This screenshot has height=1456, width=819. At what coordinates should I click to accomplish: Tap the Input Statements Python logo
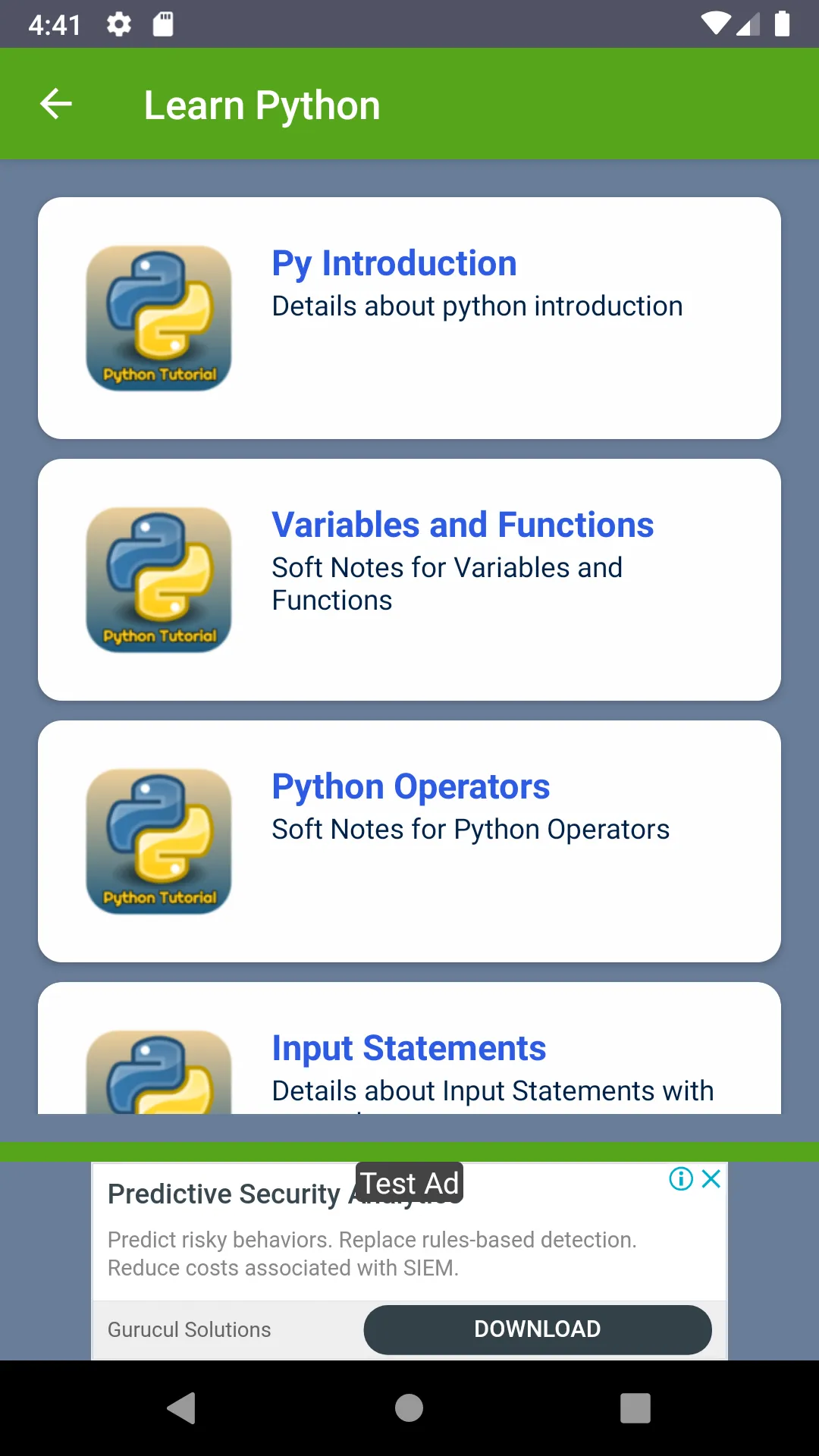(158, 1072)
